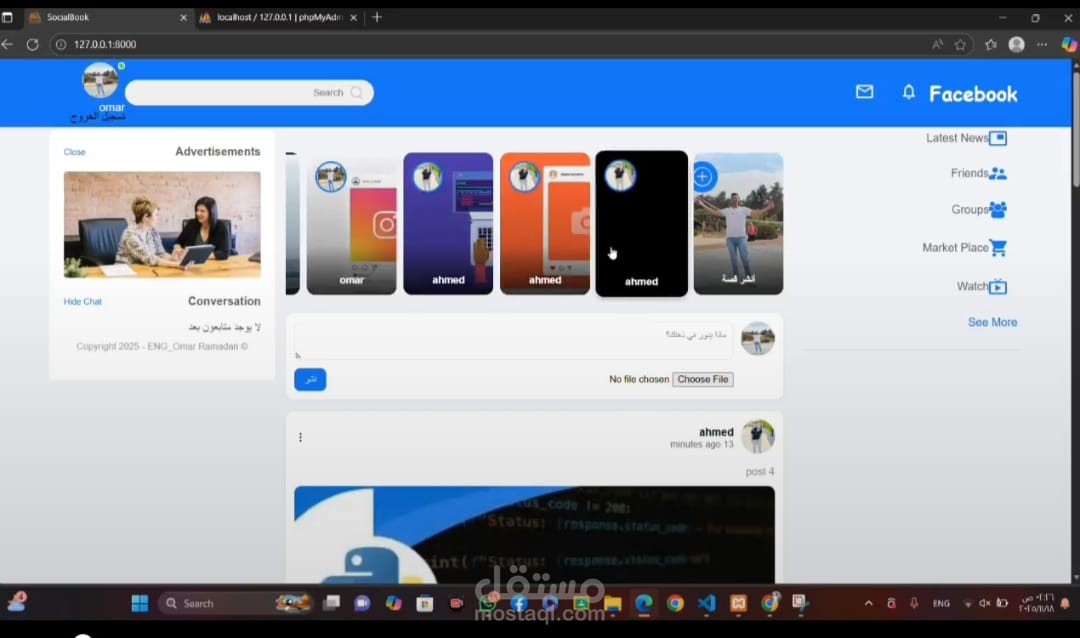Click the blue publish (نشر) button
Screen dimensions: 1080x638
[309, 379]
